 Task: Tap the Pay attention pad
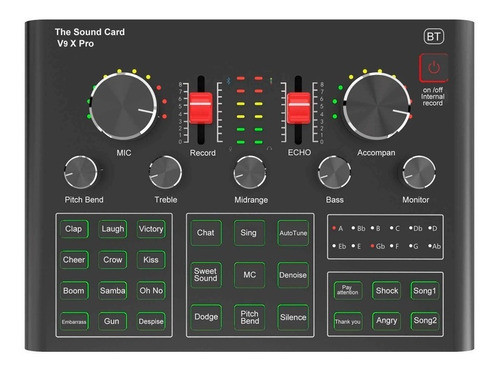click(348, 290)
